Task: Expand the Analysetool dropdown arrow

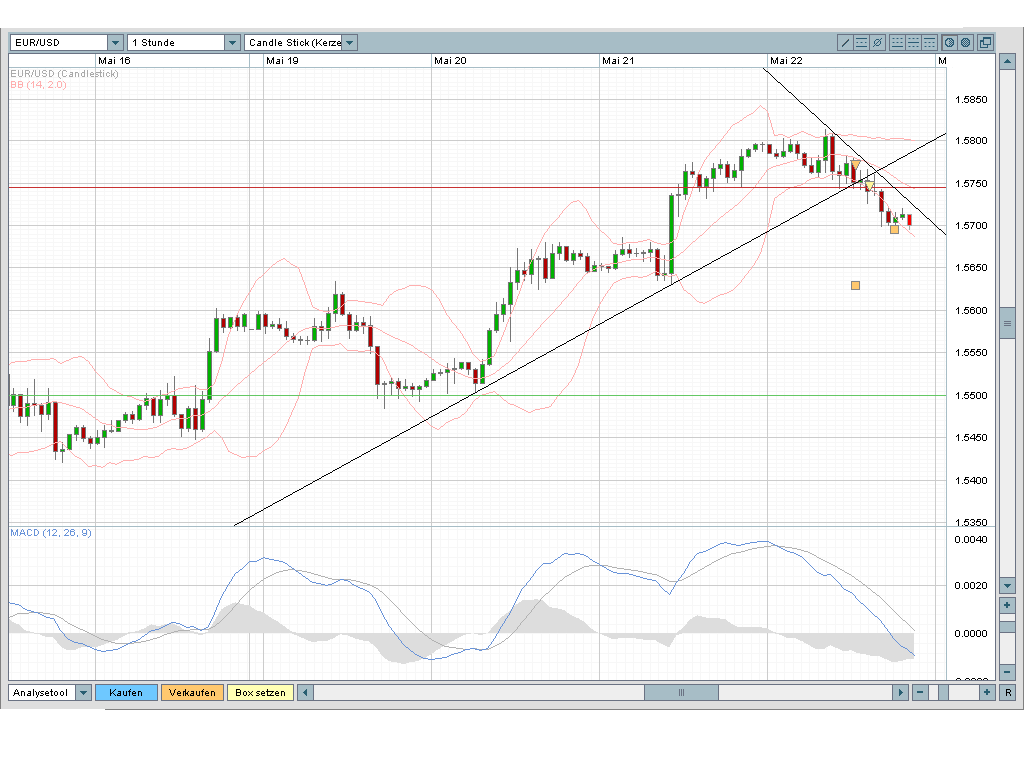Action: pos(83,692)
